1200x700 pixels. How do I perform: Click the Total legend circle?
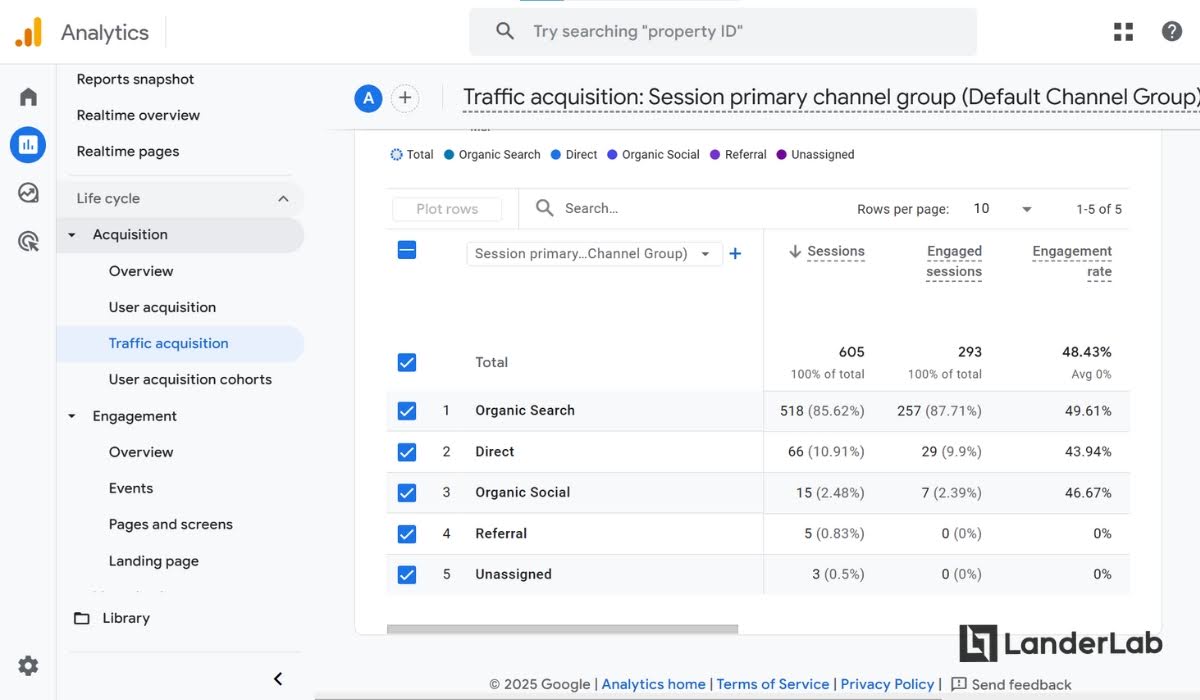pos(397,155)
